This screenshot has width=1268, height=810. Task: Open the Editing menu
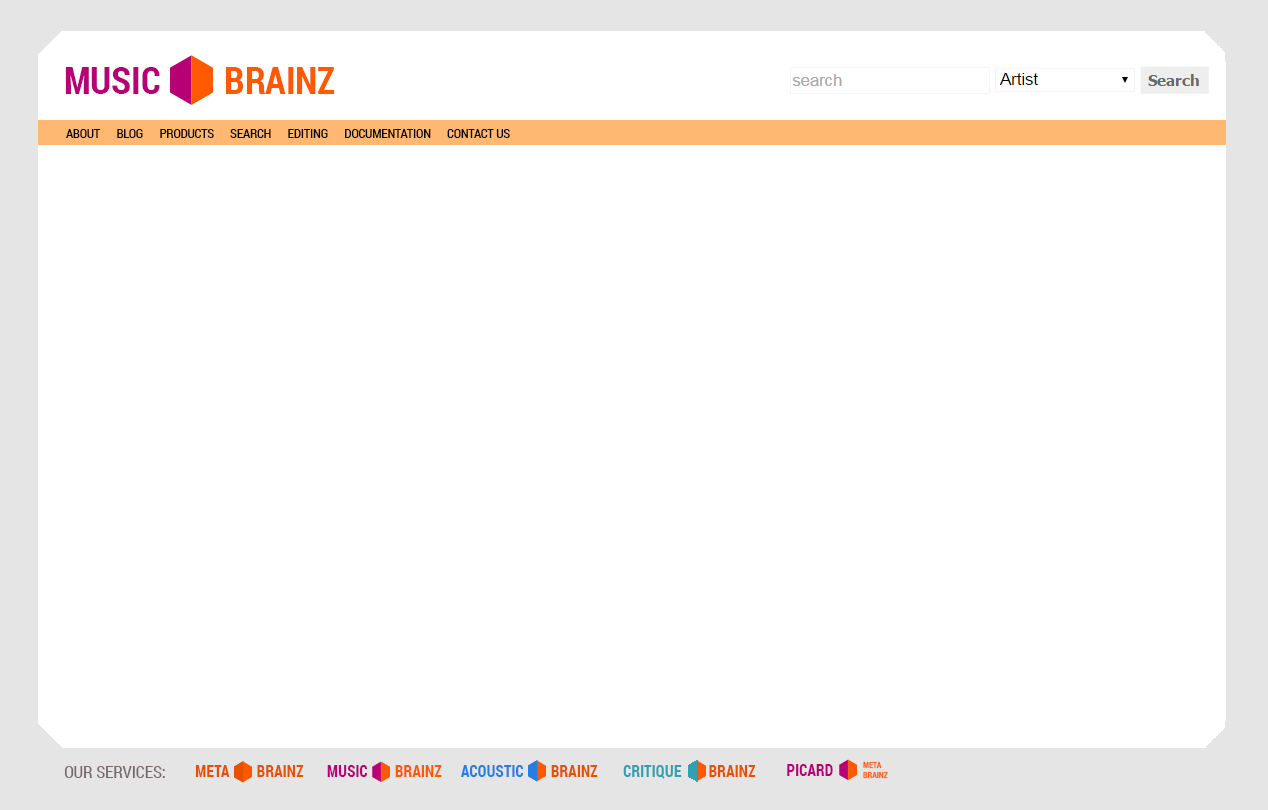pos(308,134)
